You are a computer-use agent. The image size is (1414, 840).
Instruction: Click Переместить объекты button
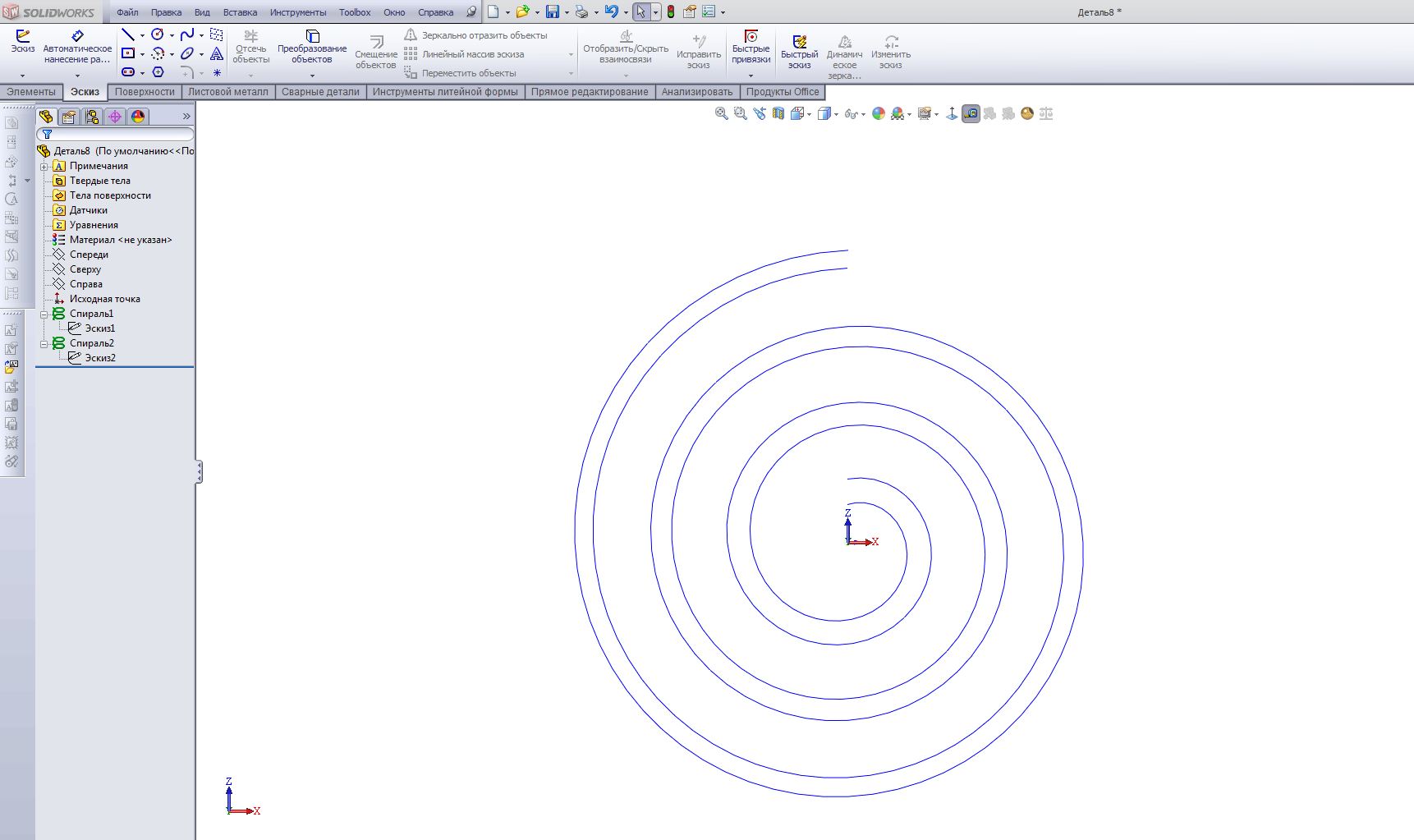coord(460,73)
